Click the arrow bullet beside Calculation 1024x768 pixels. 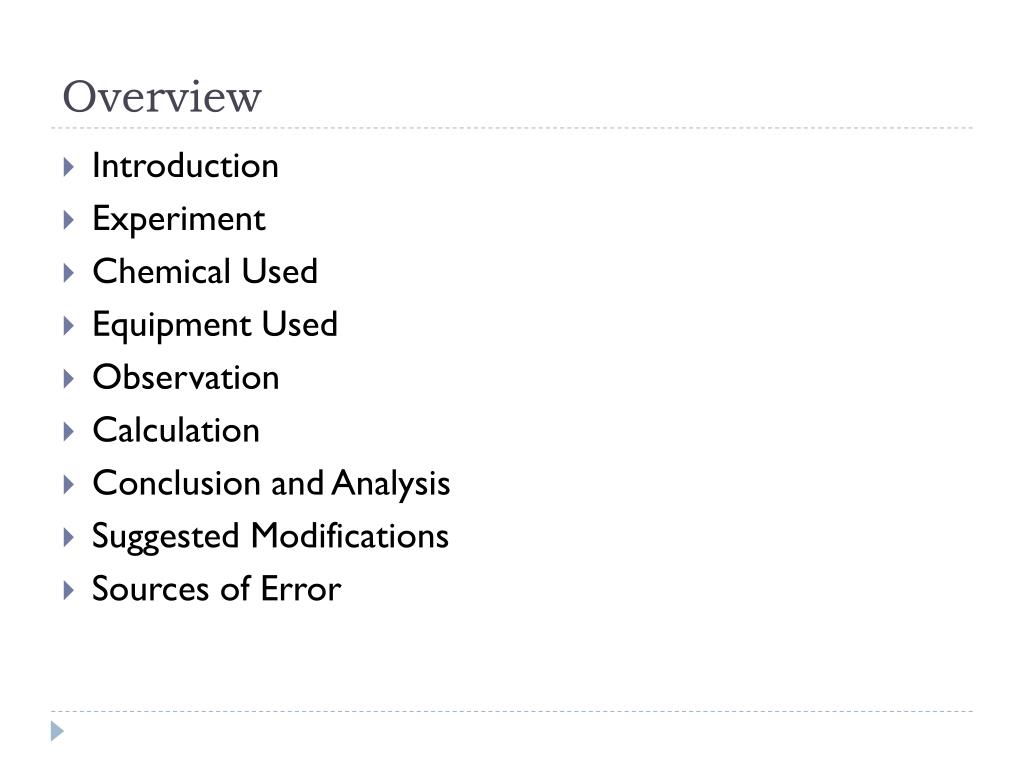coord(69,432)
